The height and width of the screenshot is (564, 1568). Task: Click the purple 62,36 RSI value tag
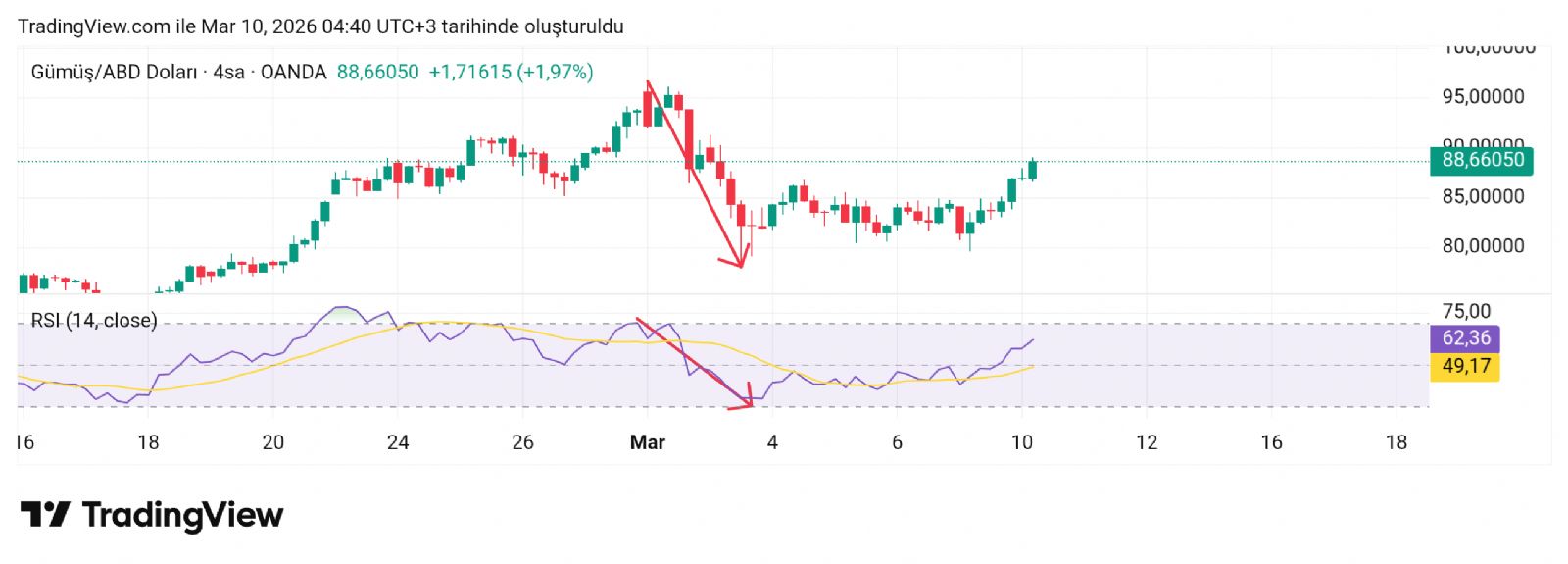click(1465, 338)
